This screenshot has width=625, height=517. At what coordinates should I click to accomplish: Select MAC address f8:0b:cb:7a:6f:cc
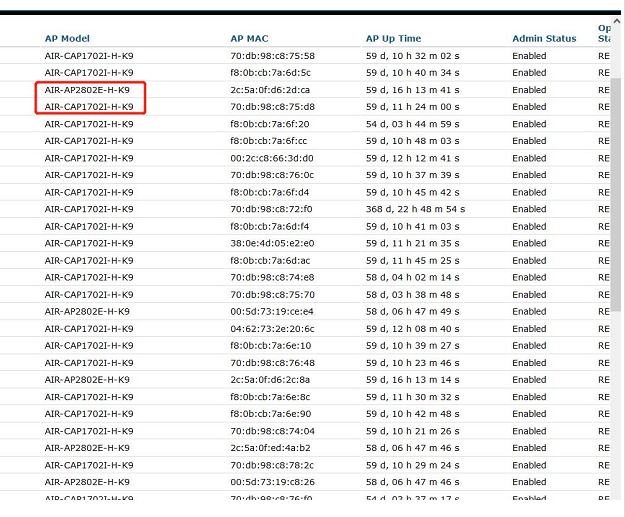269,141
